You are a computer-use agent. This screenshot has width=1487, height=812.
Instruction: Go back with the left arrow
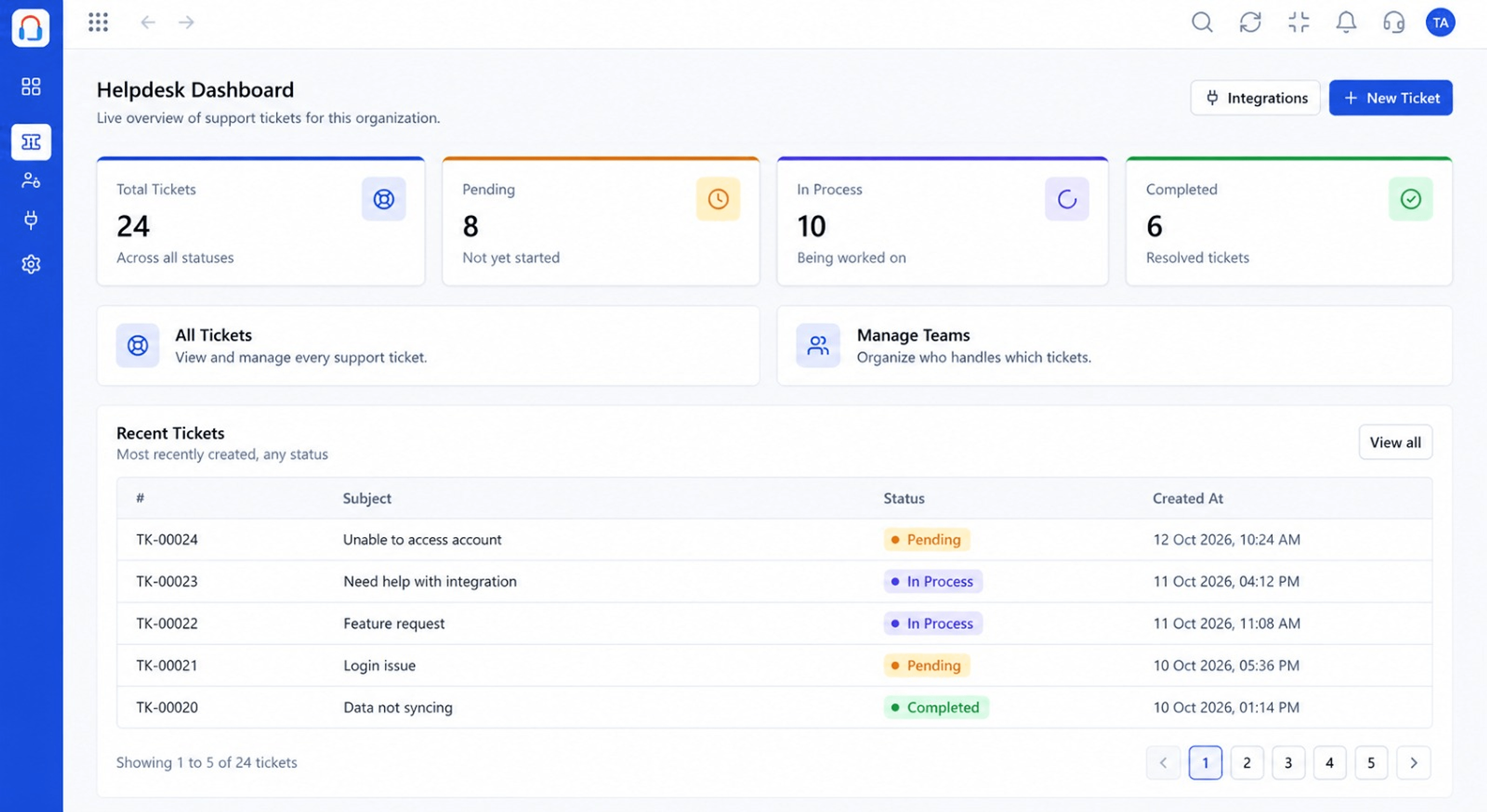click(148, 22)
